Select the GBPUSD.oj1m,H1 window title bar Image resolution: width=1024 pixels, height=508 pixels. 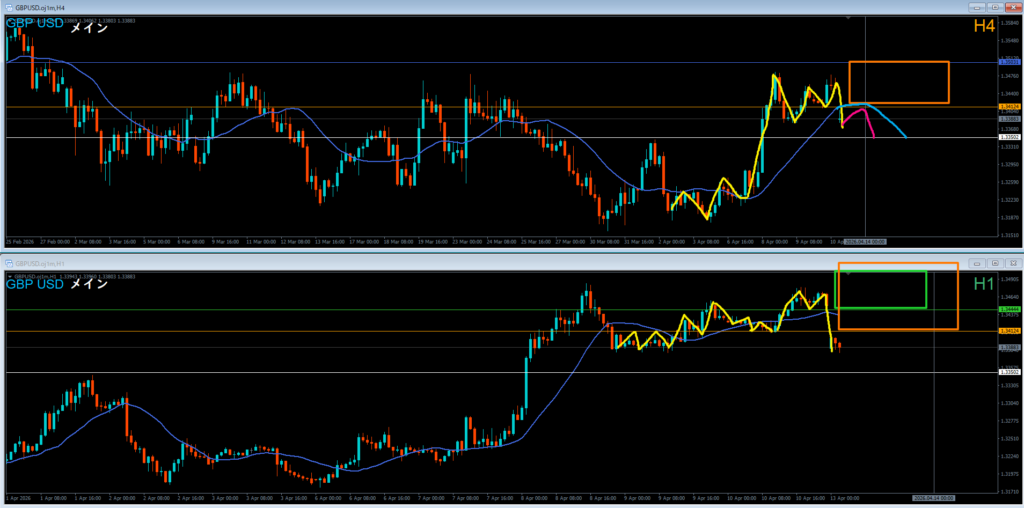[400, 262]
